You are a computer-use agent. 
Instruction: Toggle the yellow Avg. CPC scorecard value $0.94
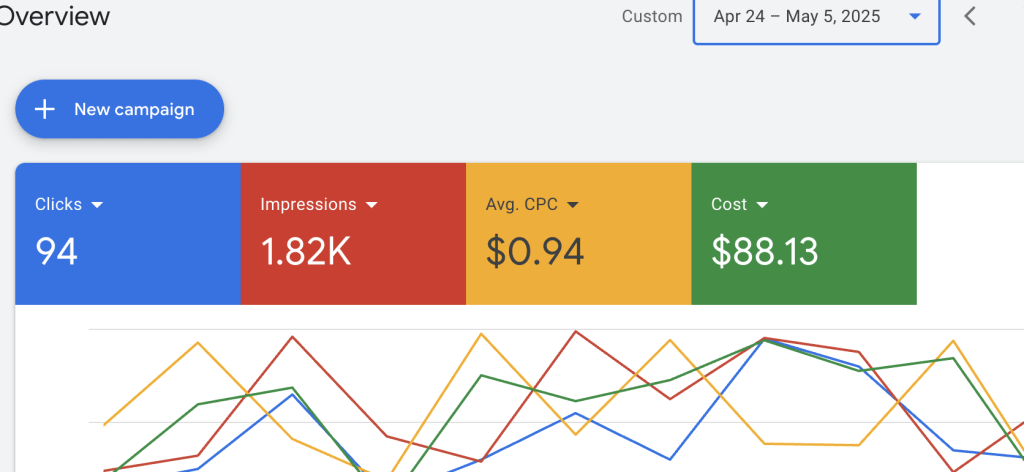pyautogui.click(x=535, y=252)
